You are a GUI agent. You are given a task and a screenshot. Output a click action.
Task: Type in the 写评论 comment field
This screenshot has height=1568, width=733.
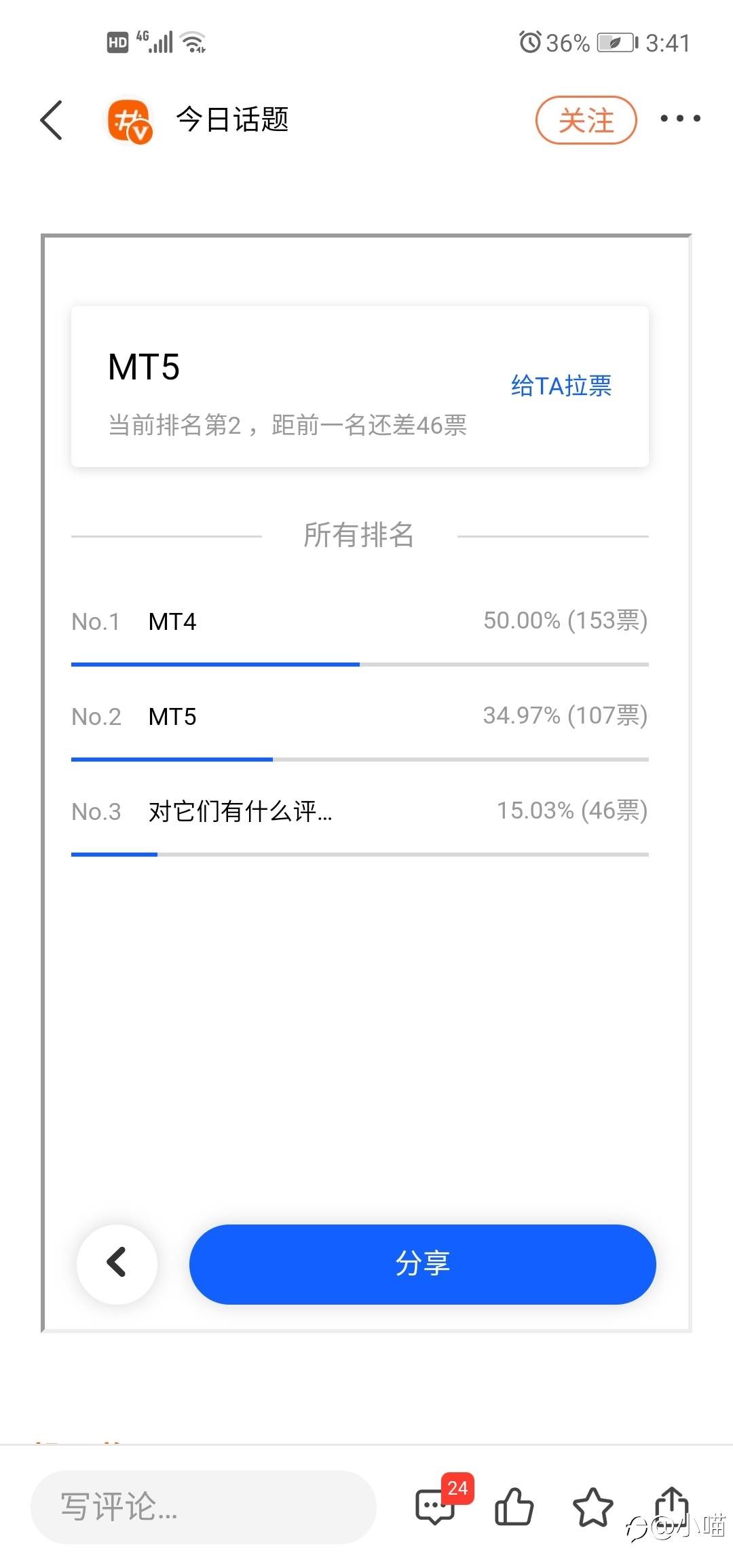click(202, 1507)
